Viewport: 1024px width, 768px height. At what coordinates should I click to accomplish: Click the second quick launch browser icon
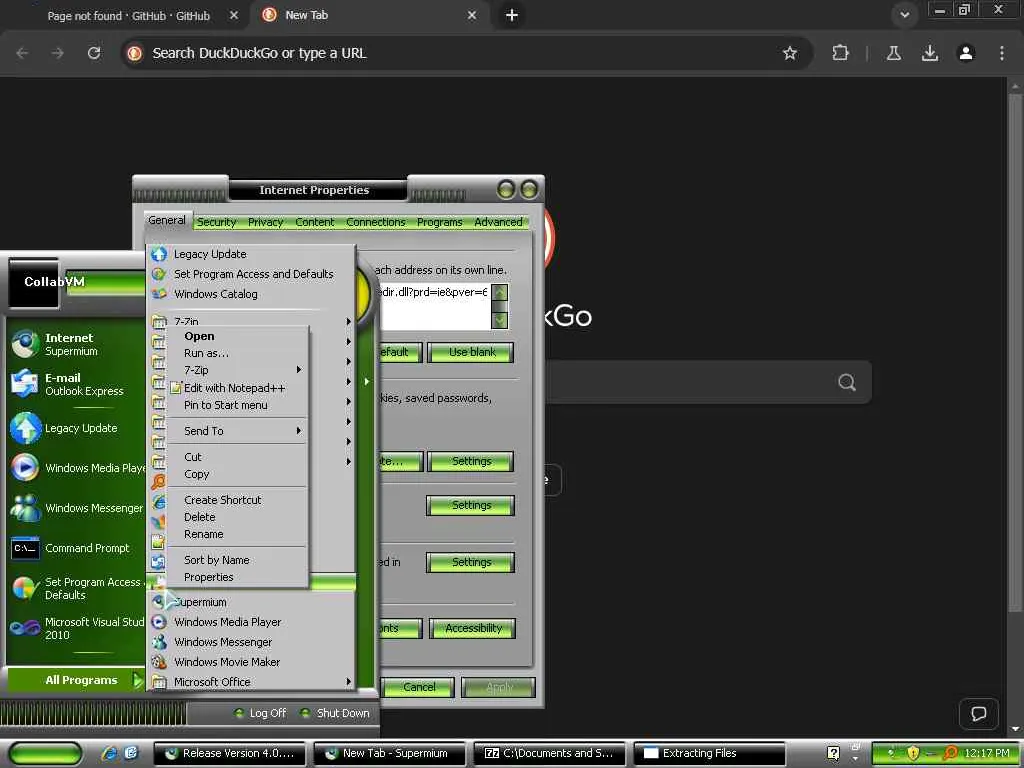(131, 753)
